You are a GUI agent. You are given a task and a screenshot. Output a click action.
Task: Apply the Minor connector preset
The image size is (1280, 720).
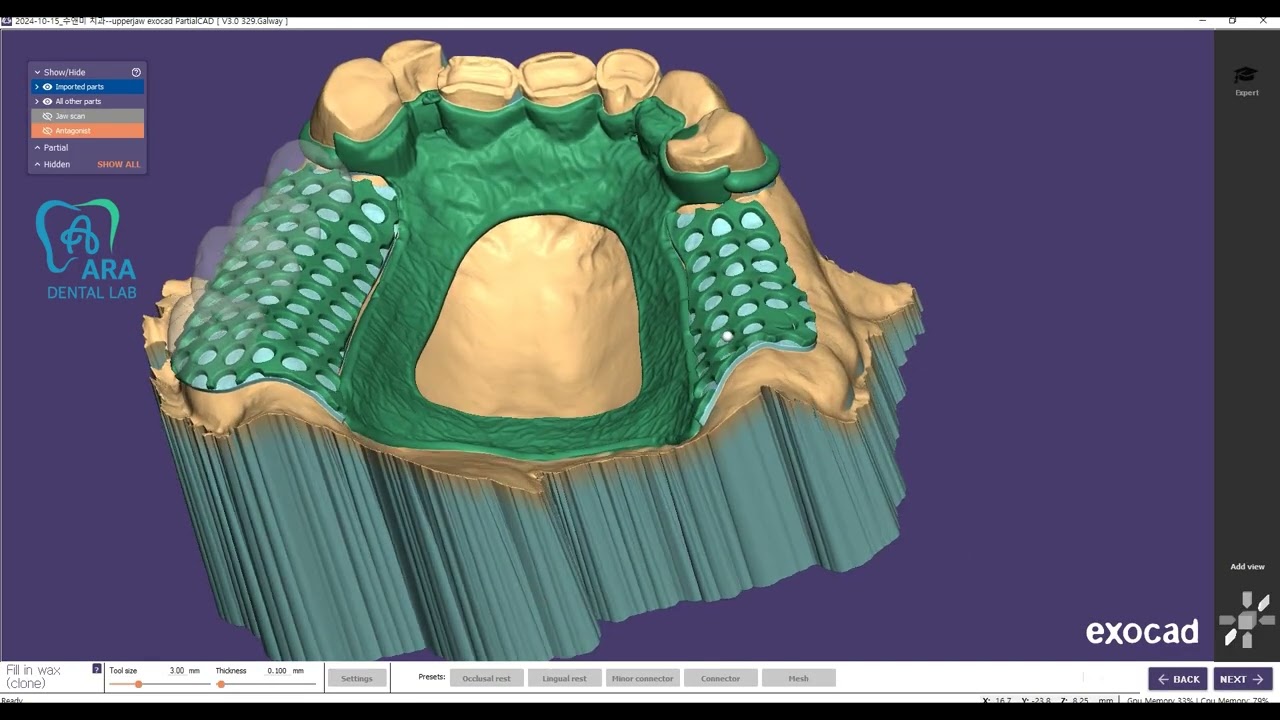pos(642,678)
